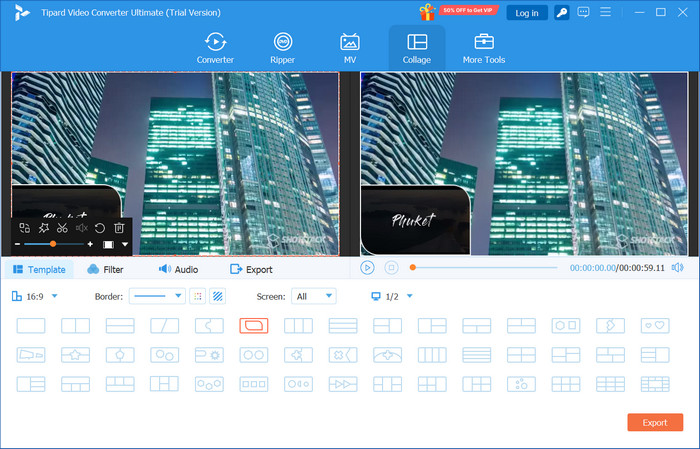Select the Template tab

click(x=39, y=270)
